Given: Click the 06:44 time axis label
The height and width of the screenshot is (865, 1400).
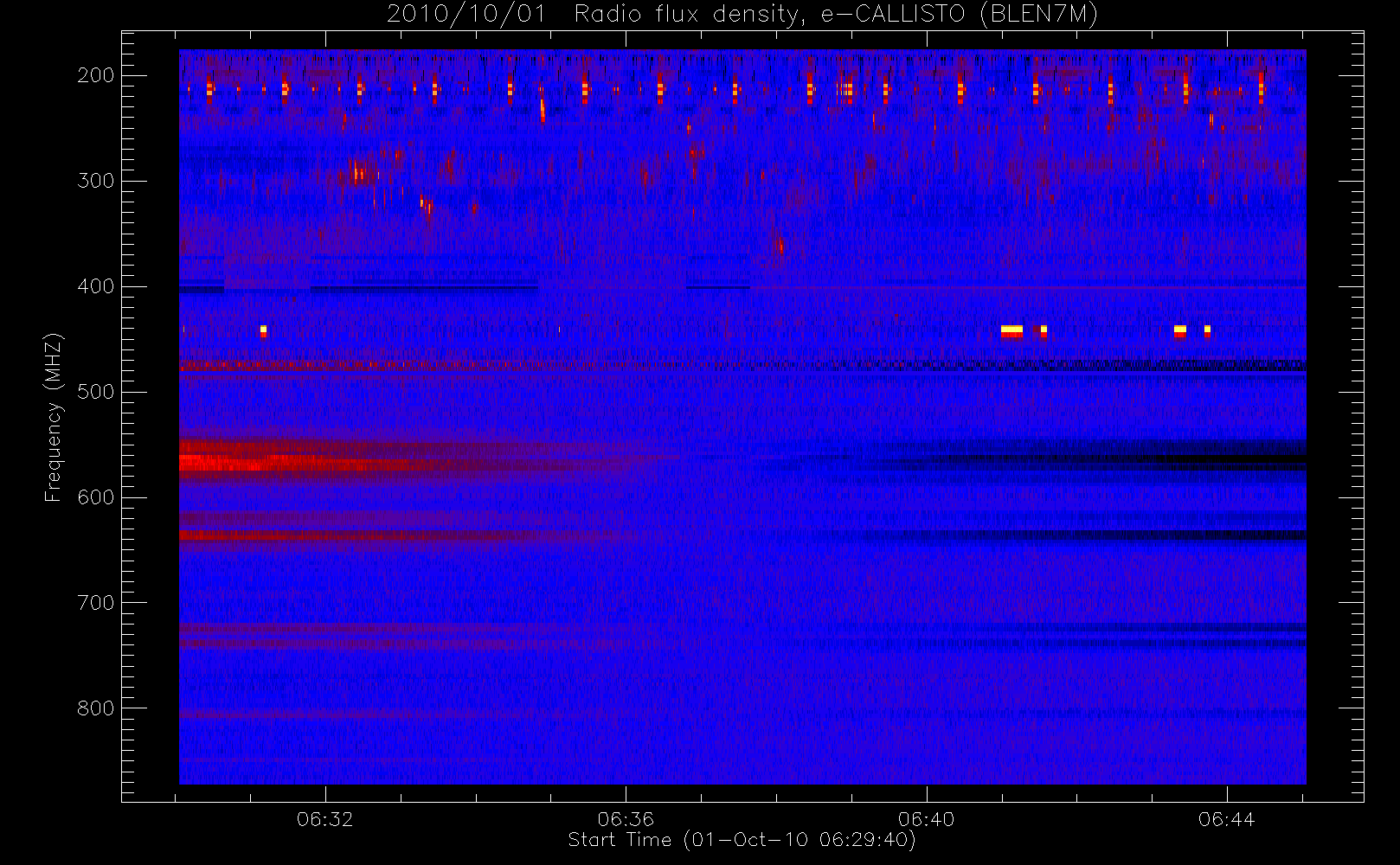Looking at the screenshot, I should [x=1226, y=819].
